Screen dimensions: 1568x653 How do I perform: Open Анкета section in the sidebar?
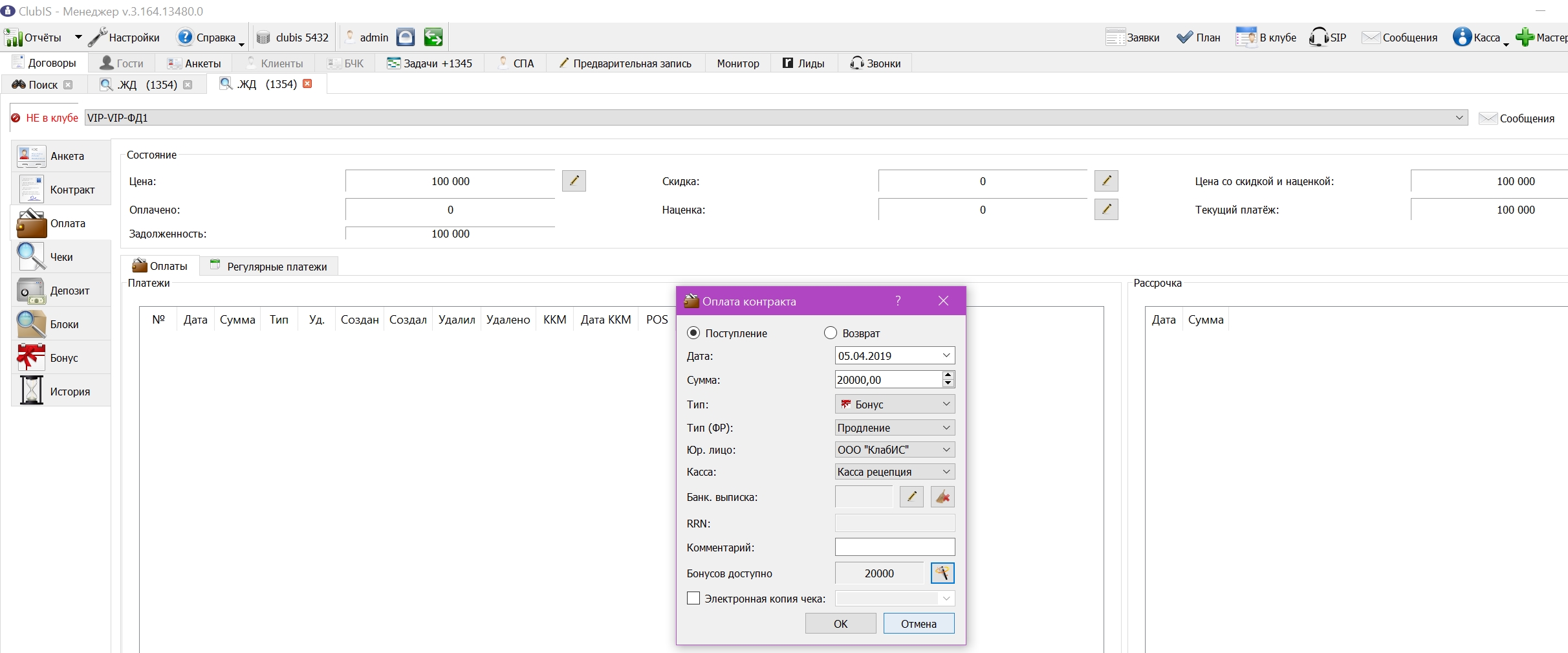click(x=61, y=156)
